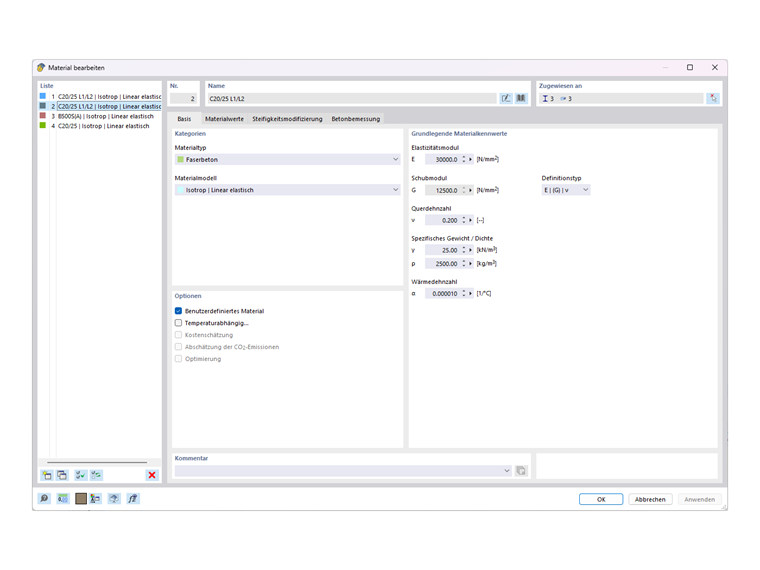Click the Elastizitätsmodul value 30000.0

click(x=443, y=159)
